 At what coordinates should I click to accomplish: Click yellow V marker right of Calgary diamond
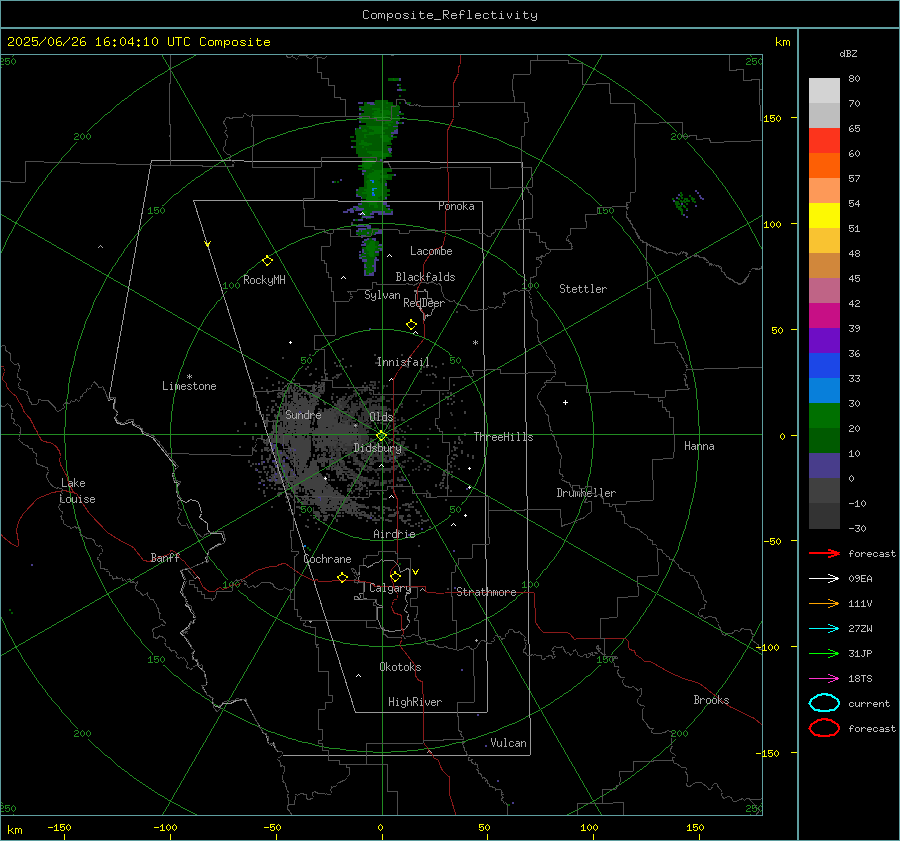416,572
